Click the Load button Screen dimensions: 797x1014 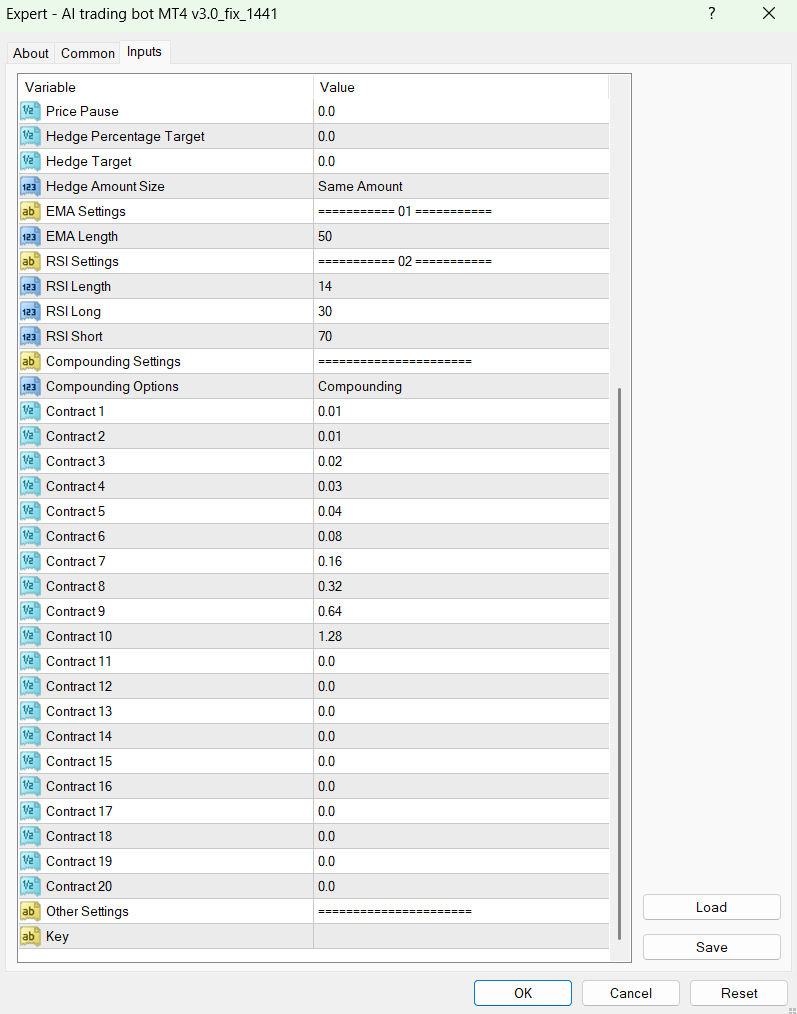712,907
